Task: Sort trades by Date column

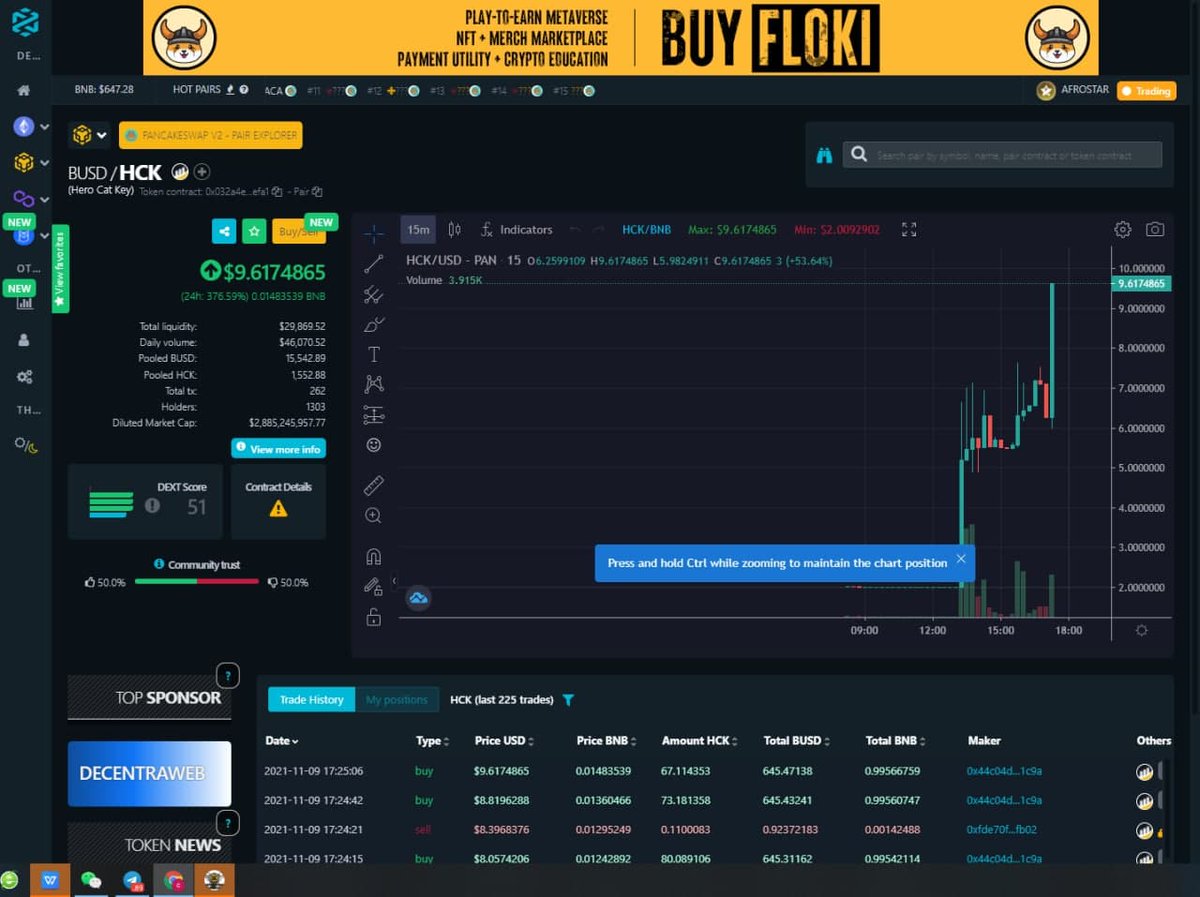Action: (x=282, y=741)
